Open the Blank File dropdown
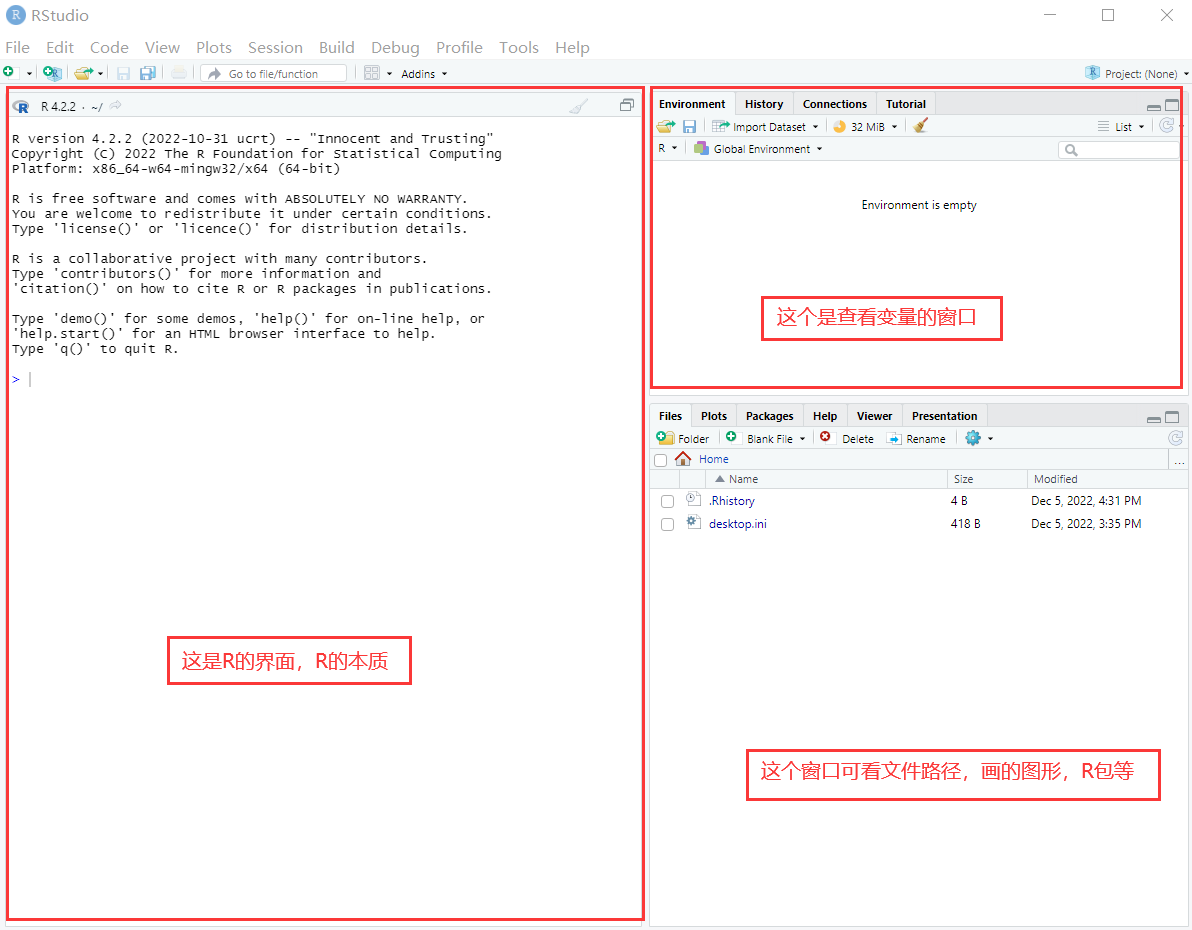Screen dimensions: 1192x930 coord(766,439)
